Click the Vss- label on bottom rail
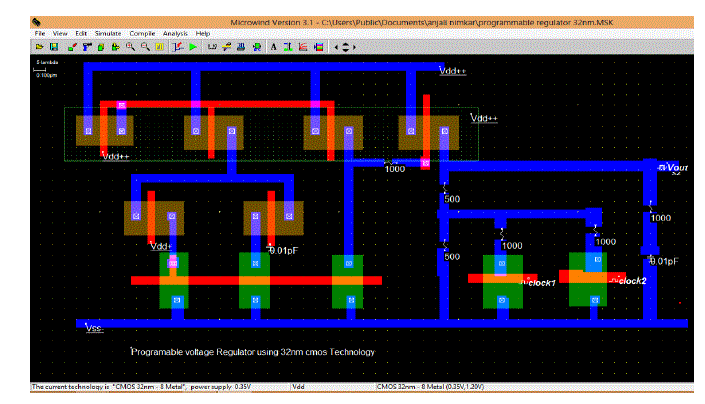 tap(95, 327)
